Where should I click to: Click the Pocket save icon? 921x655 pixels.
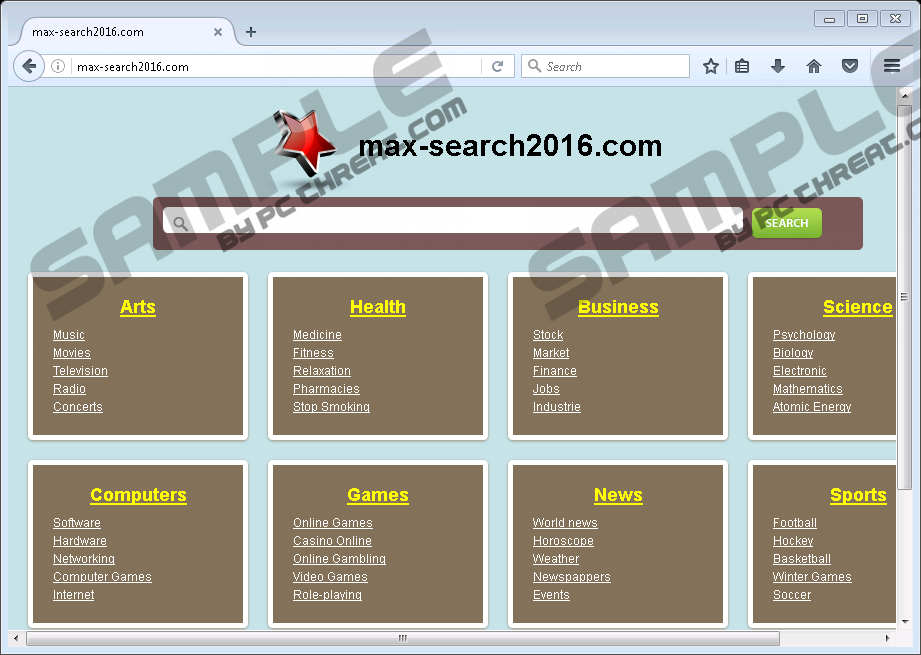[849, 67]
